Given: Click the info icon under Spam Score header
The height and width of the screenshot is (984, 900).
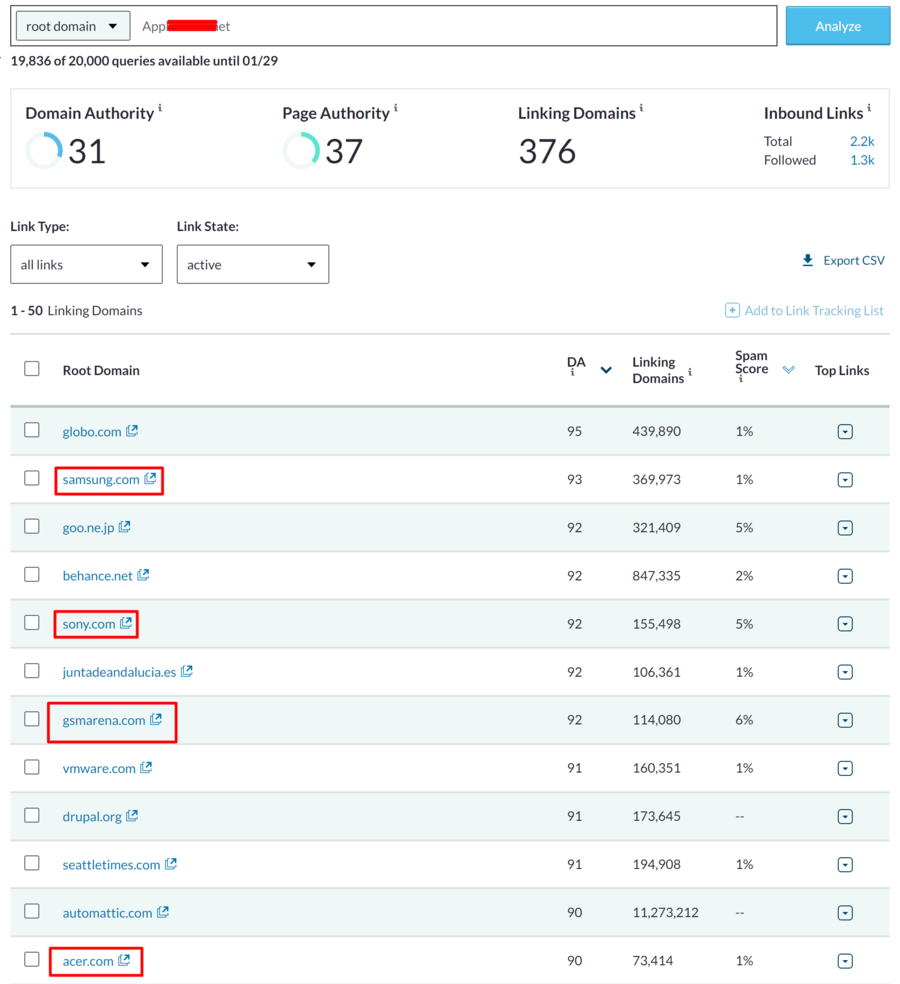Looking at the screenshot, I should point(741,379).
